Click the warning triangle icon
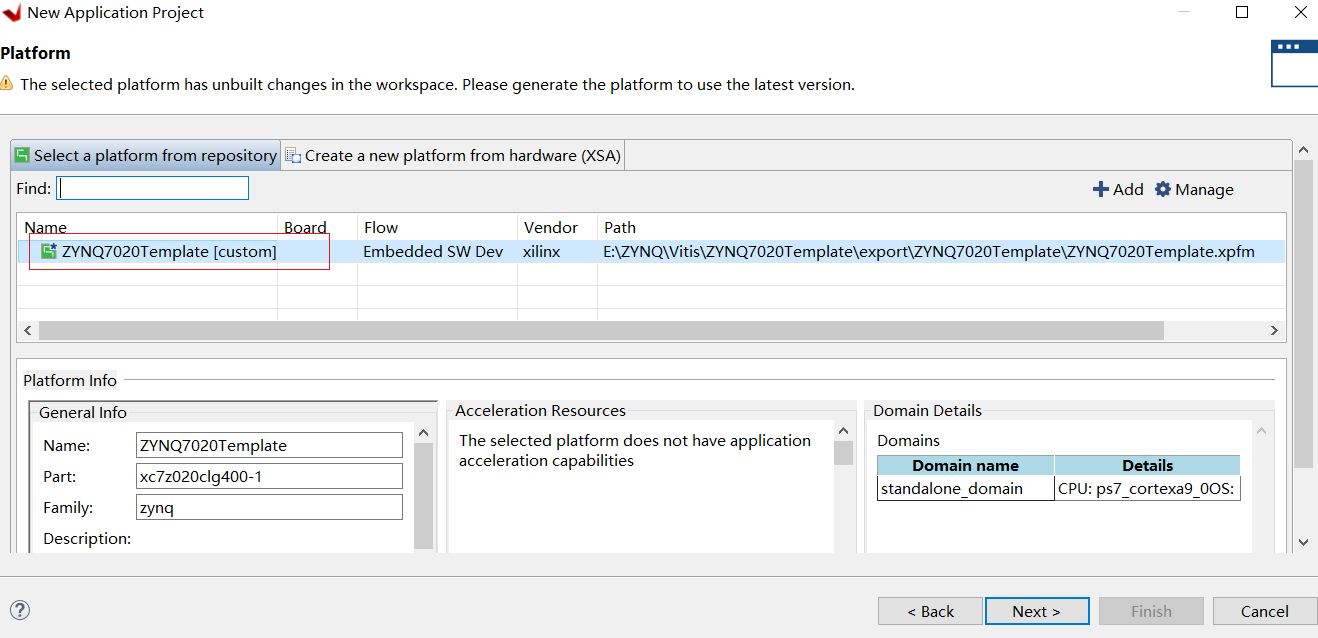Image resolution: width=1318 pixels, height=638 pixels. [x=7, y=84]
